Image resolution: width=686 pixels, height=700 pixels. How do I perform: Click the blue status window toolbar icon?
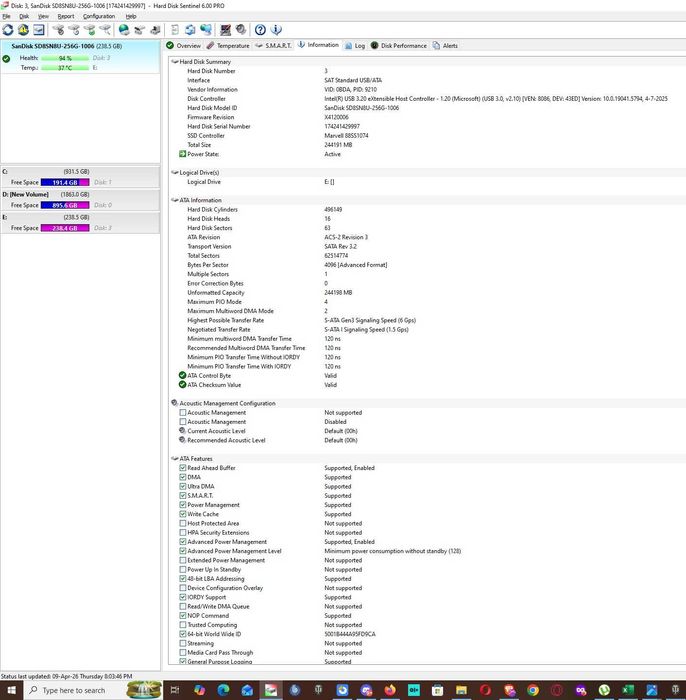click(39, 30)
